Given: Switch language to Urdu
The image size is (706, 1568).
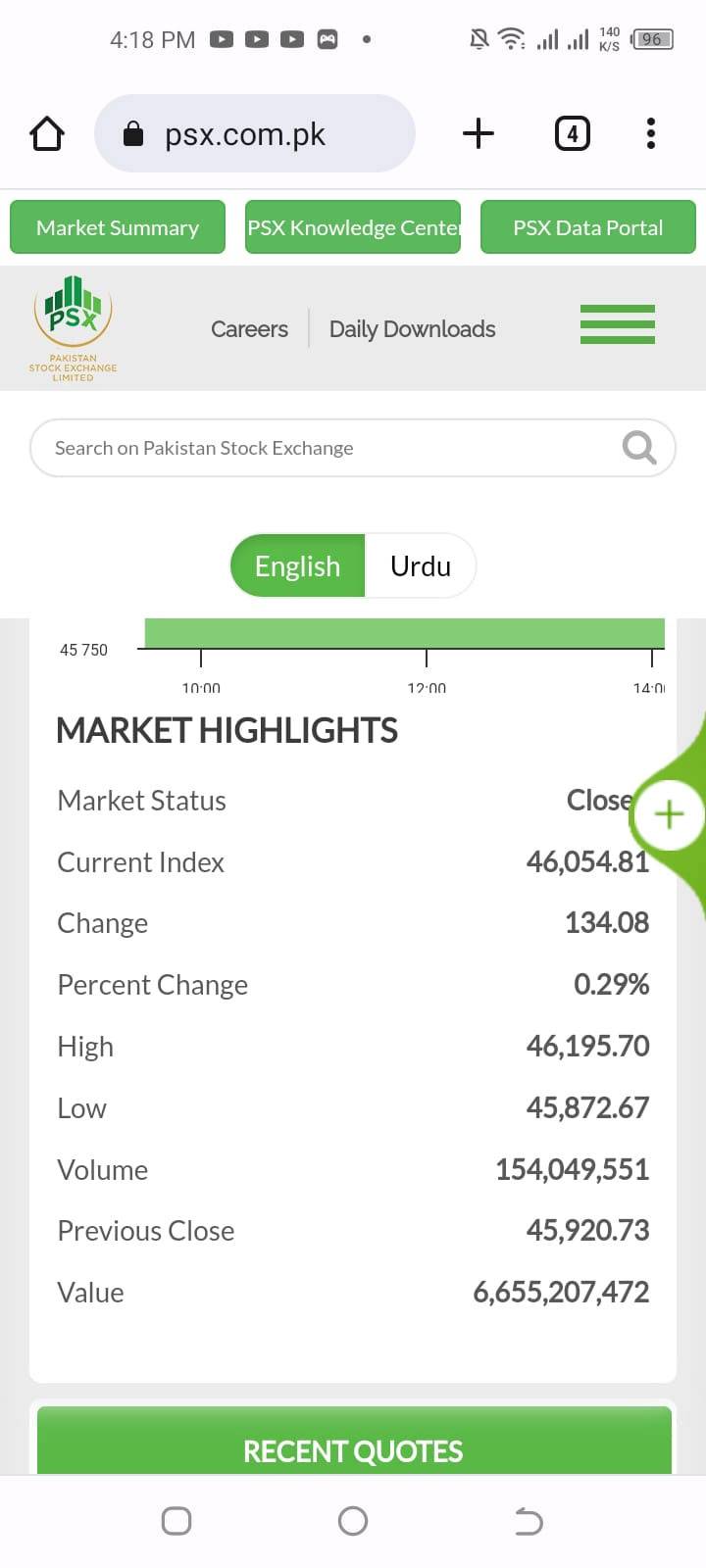Looking at the screenshot, I should pos(421,565).
